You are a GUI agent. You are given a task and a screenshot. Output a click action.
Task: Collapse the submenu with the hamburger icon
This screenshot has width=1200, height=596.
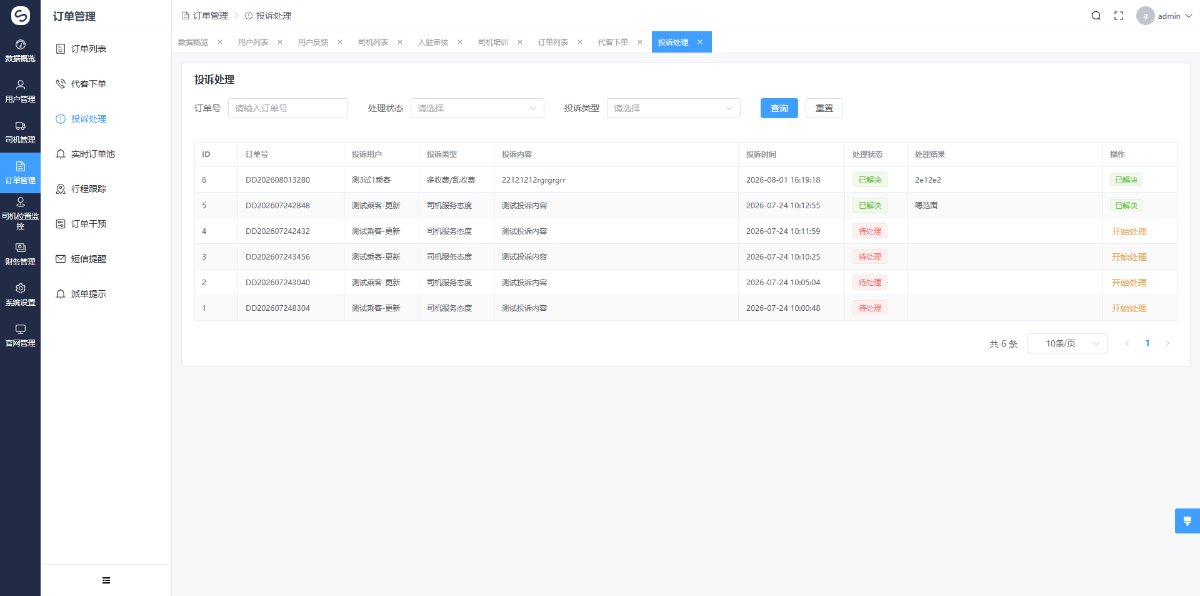[x=106, y=580]
